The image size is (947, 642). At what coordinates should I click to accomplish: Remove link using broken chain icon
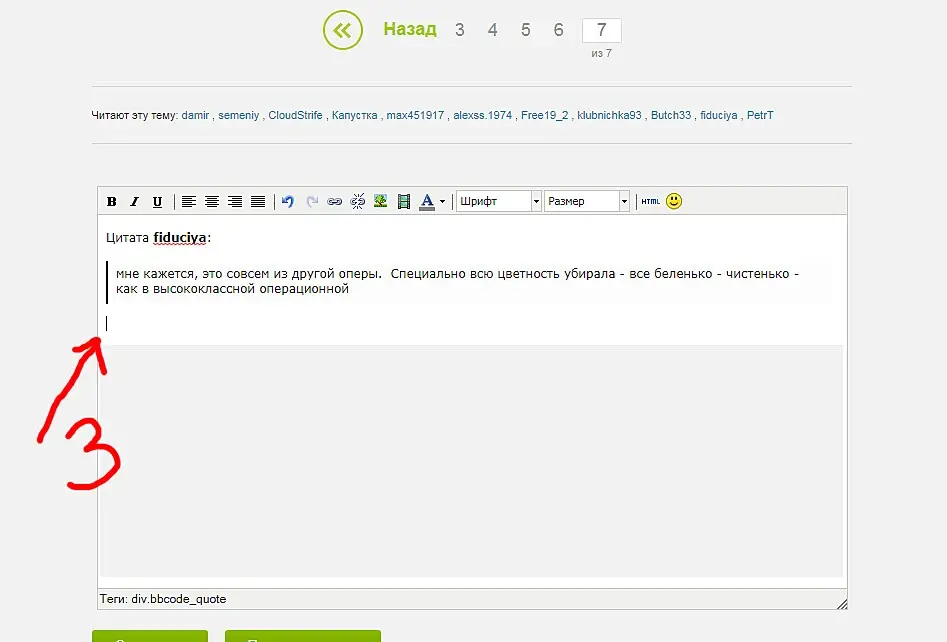point(358,202)
